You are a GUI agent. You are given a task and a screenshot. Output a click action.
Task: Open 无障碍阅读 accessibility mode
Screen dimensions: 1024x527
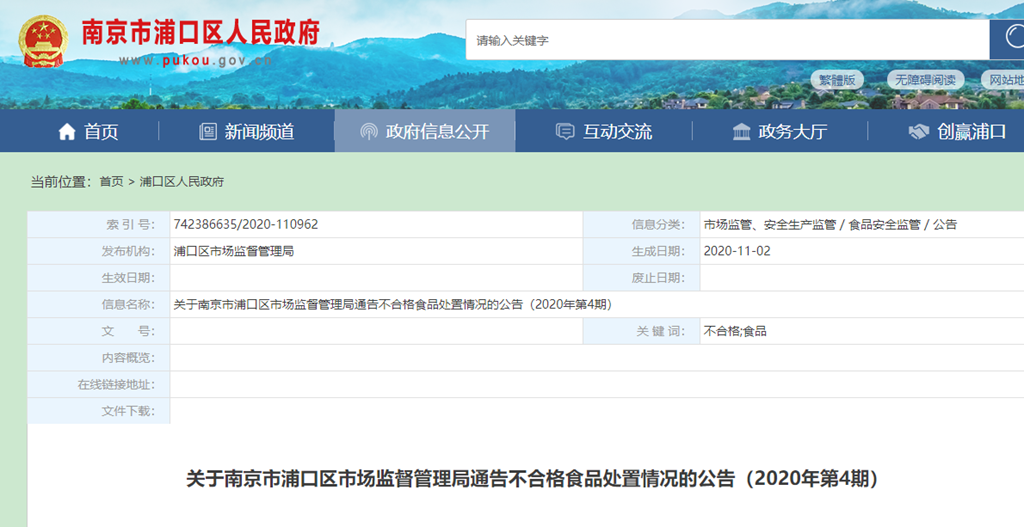pyautogui.click(x=925, y=80)
